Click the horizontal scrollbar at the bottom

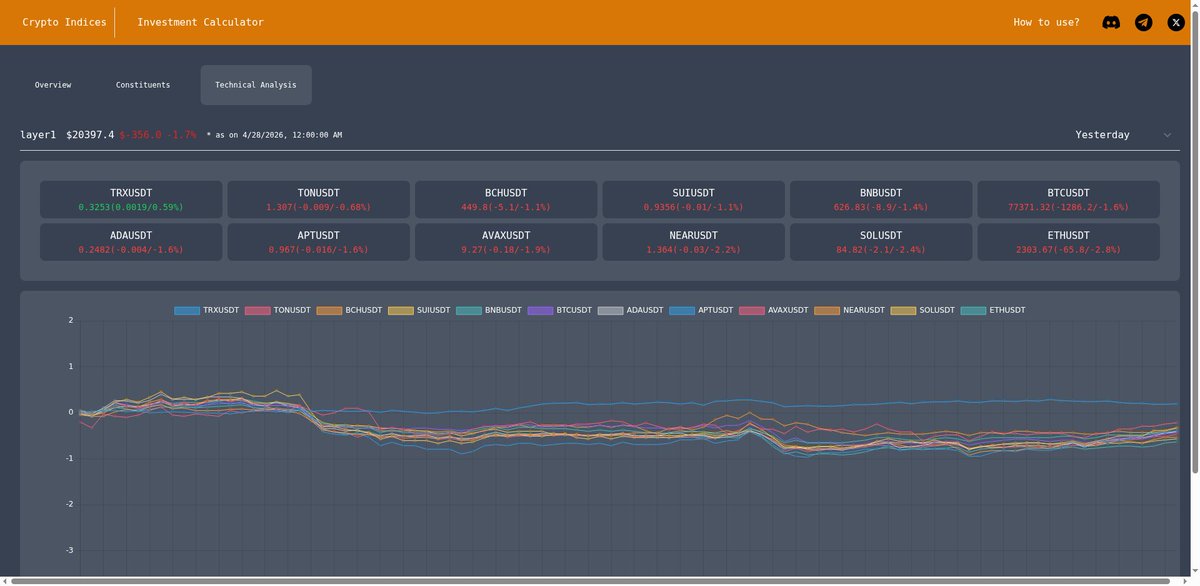coord(600,579)
